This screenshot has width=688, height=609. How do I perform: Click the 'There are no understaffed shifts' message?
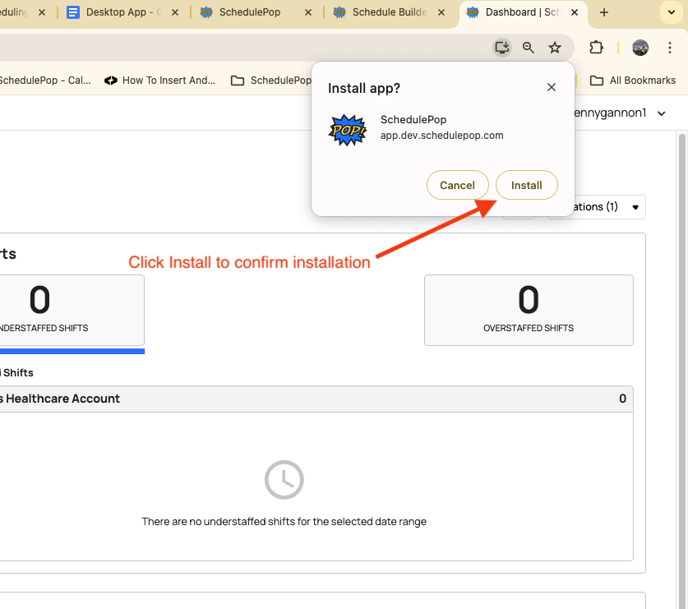(x=284, y=521)
